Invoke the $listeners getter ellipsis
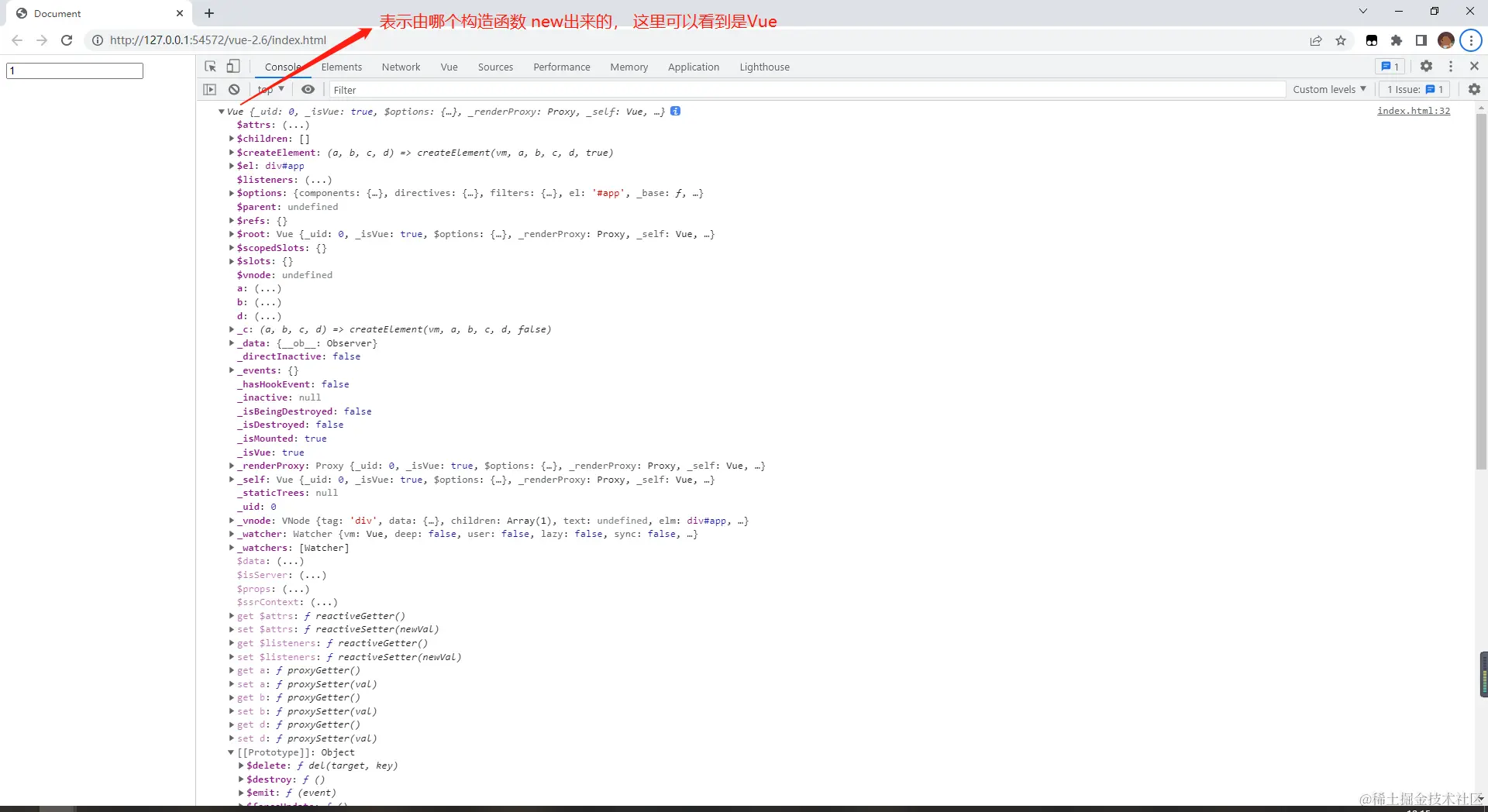 point(318,180)
